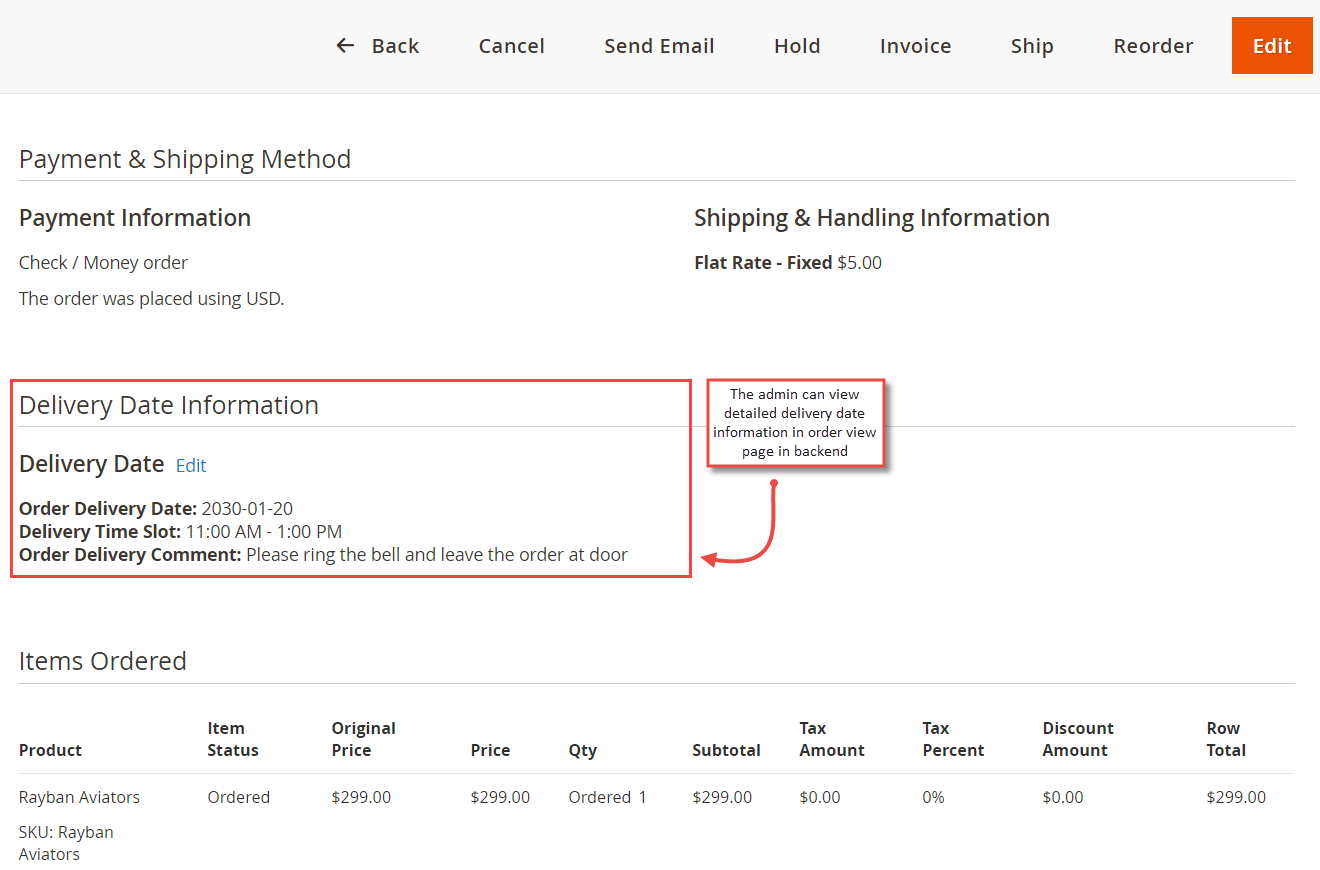Reorder this purchase

tap(1152, 45)
